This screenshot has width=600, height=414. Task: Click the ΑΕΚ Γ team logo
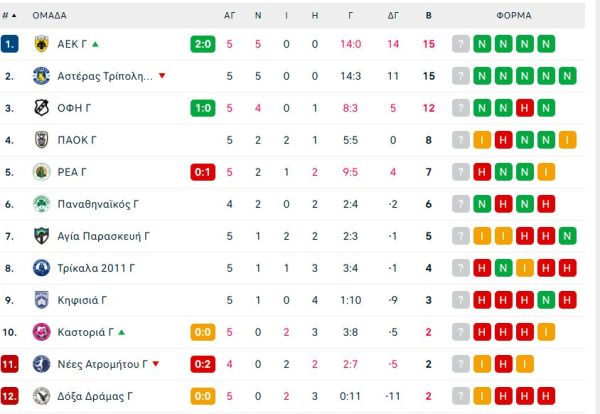coord(42,44)
